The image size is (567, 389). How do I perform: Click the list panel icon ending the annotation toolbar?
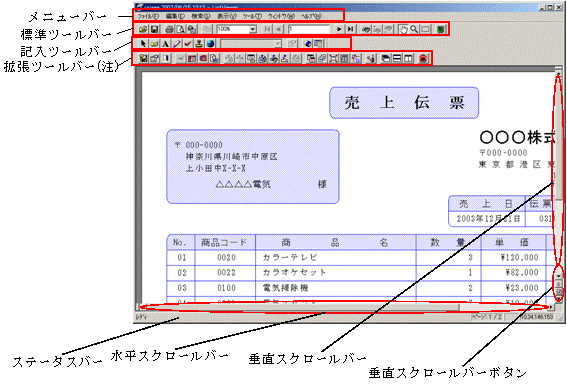(x=318, y=44)
